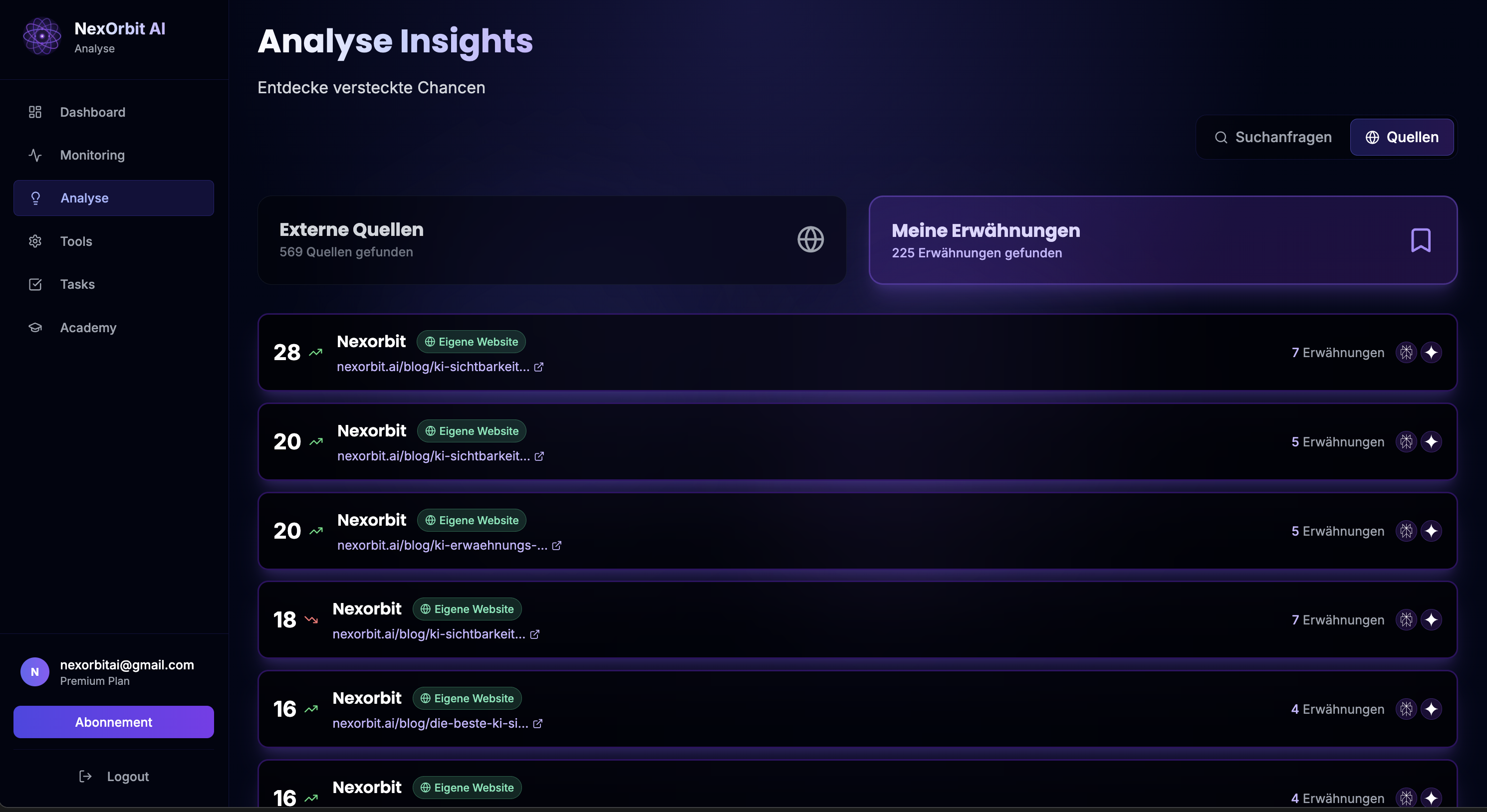The image size is (1487, 812).
Task: Open external link icon next to ki-erwaehnungs URL
Action: point(556,545)
